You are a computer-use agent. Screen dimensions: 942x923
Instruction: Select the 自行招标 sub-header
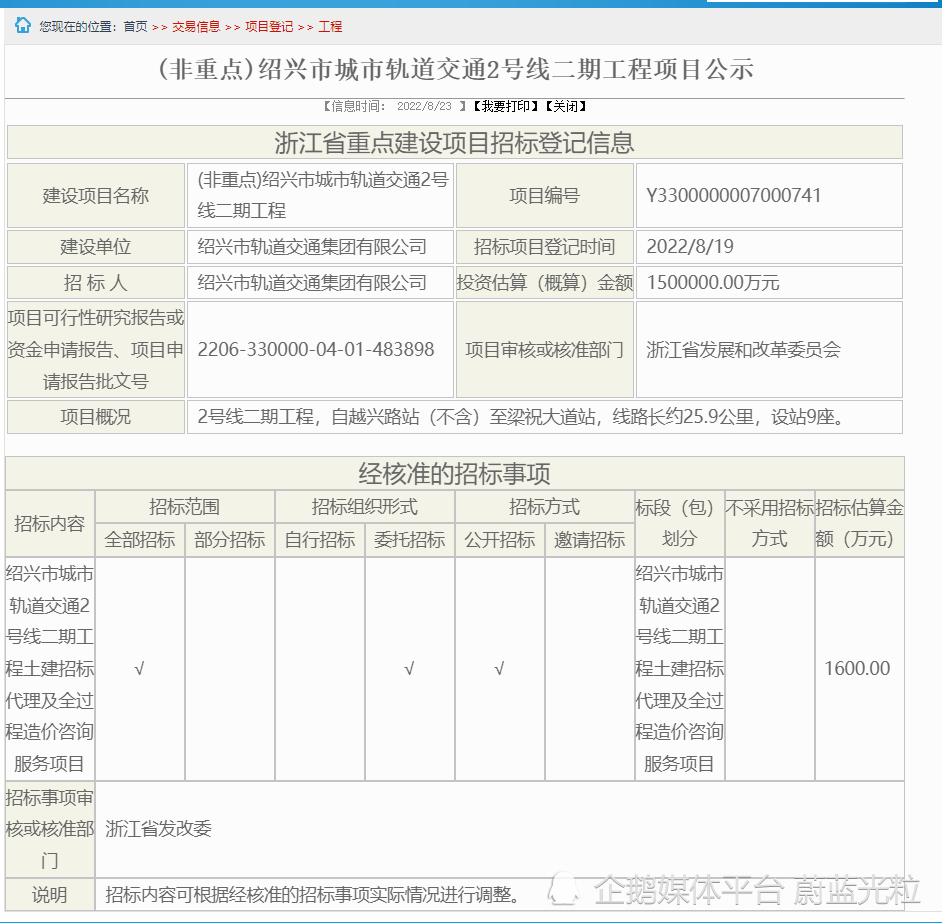point(320,540)
